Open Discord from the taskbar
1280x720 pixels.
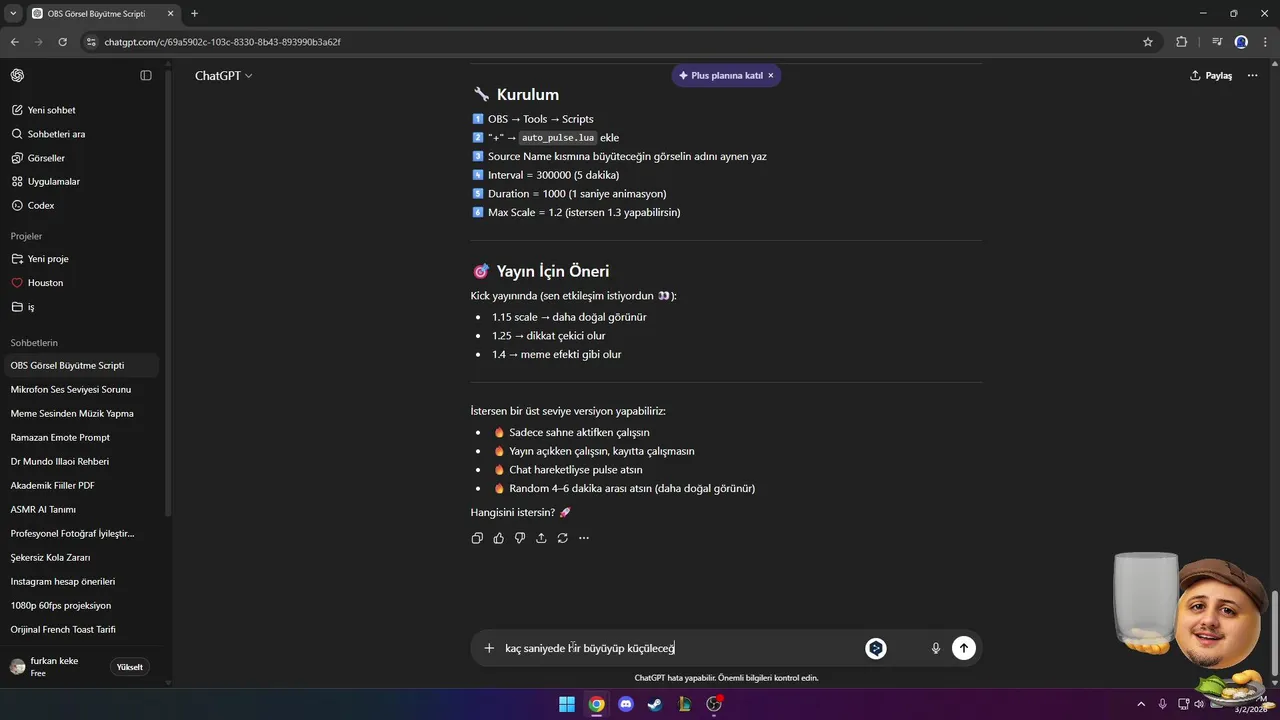coord(626,704)
